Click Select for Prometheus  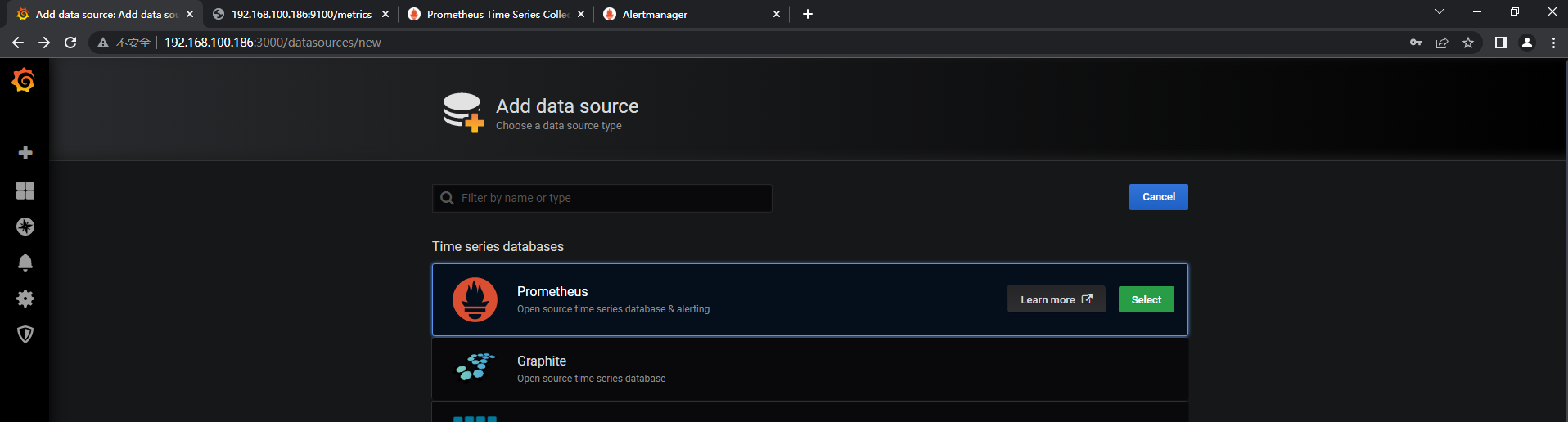(1147, 299)
